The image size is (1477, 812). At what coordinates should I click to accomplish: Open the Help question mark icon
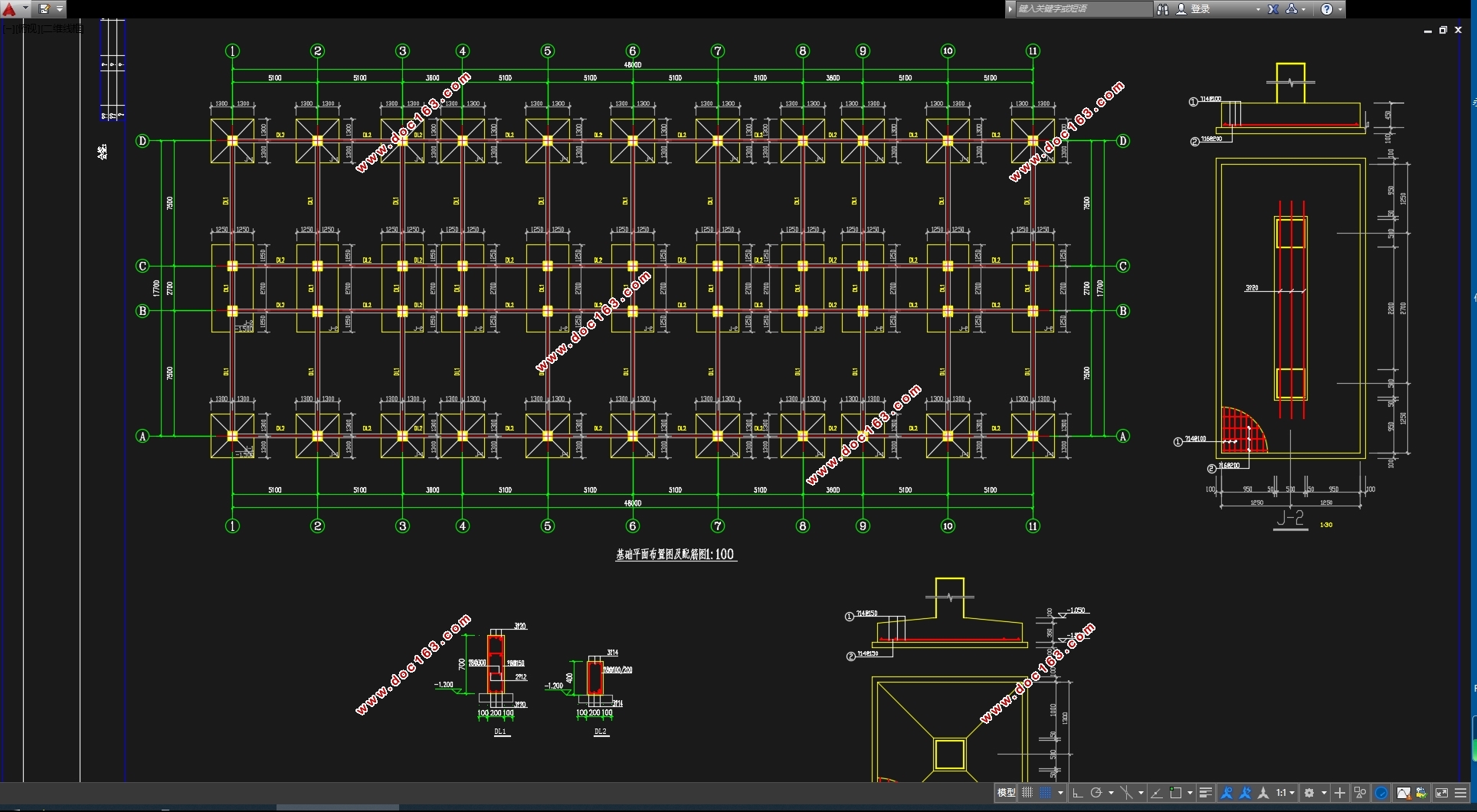click(1327, 9)
